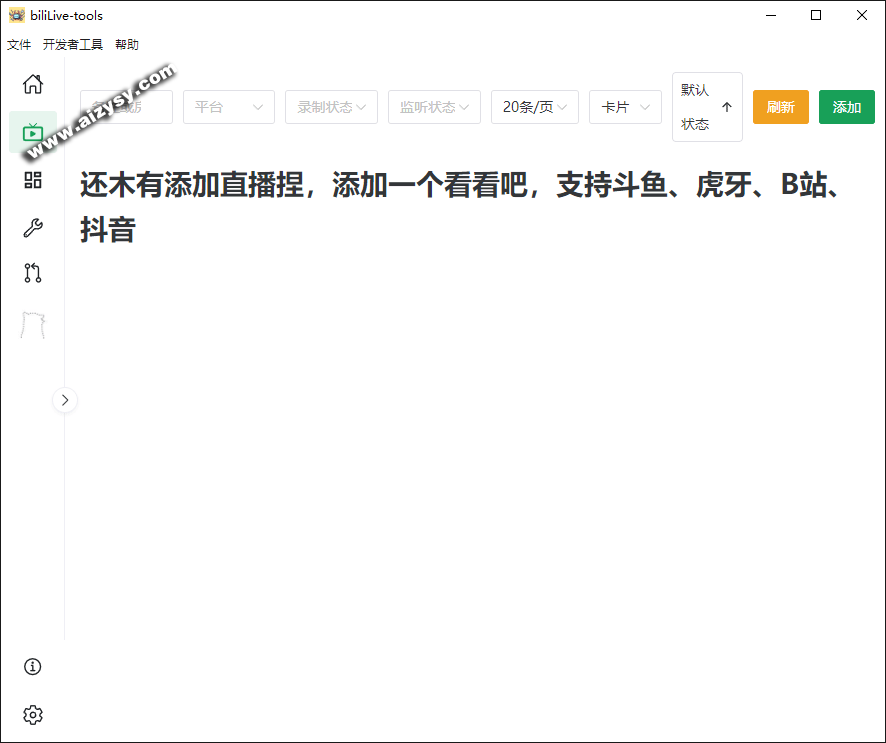Image resolution: width=886 pixels, height=743 pixels.
Task: Change the 20条/页 page size dropdown
Action: tap(535, 107)
